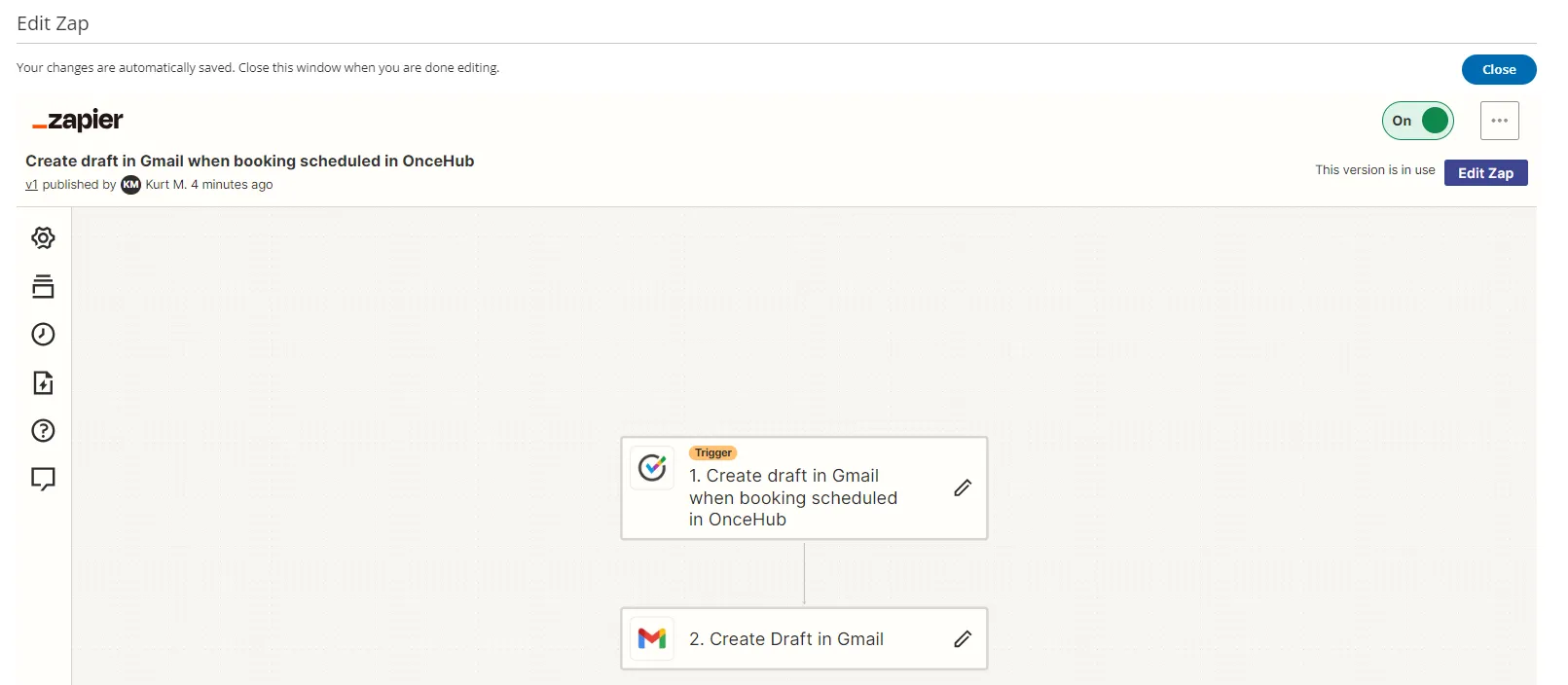Click the Zapier logo
1568x685 pixels.
[78, 121]
